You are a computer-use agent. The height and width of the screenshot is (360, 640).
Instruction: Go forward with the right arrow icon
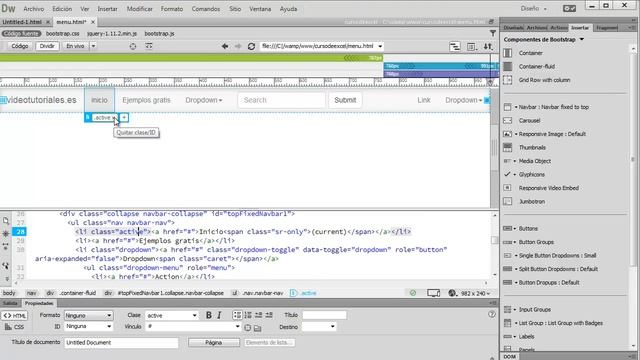point(238,47)
